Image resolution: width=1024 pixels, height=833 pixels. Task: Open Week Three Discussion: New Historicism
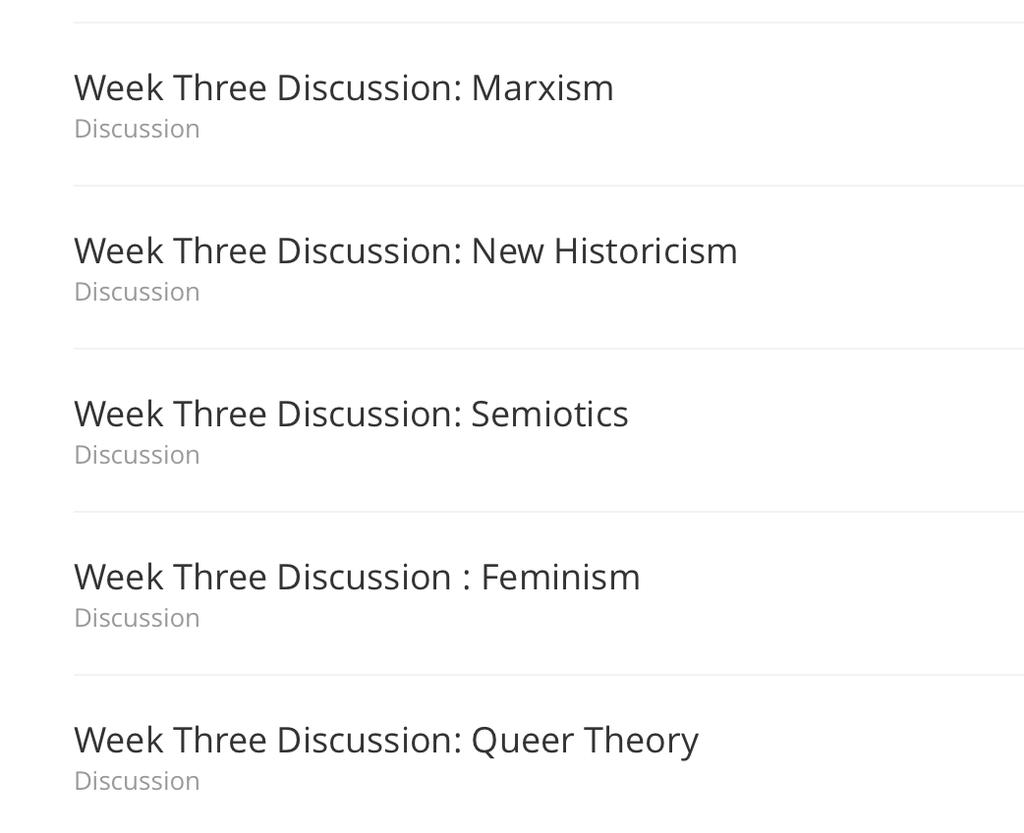click(x=405, y=251)
